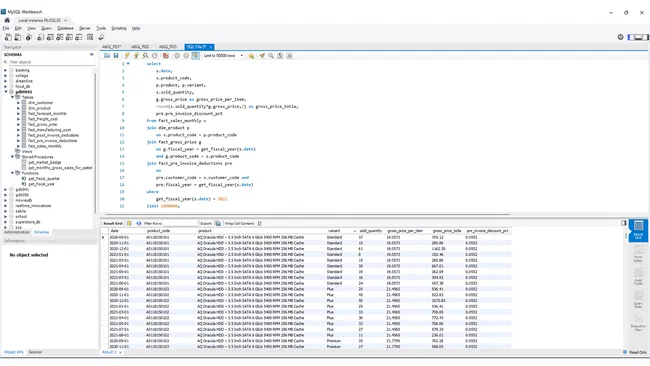Click the new SQL tab toolbar icon
650x366 pixels.
pyautogui.click(x=8, y=37)
